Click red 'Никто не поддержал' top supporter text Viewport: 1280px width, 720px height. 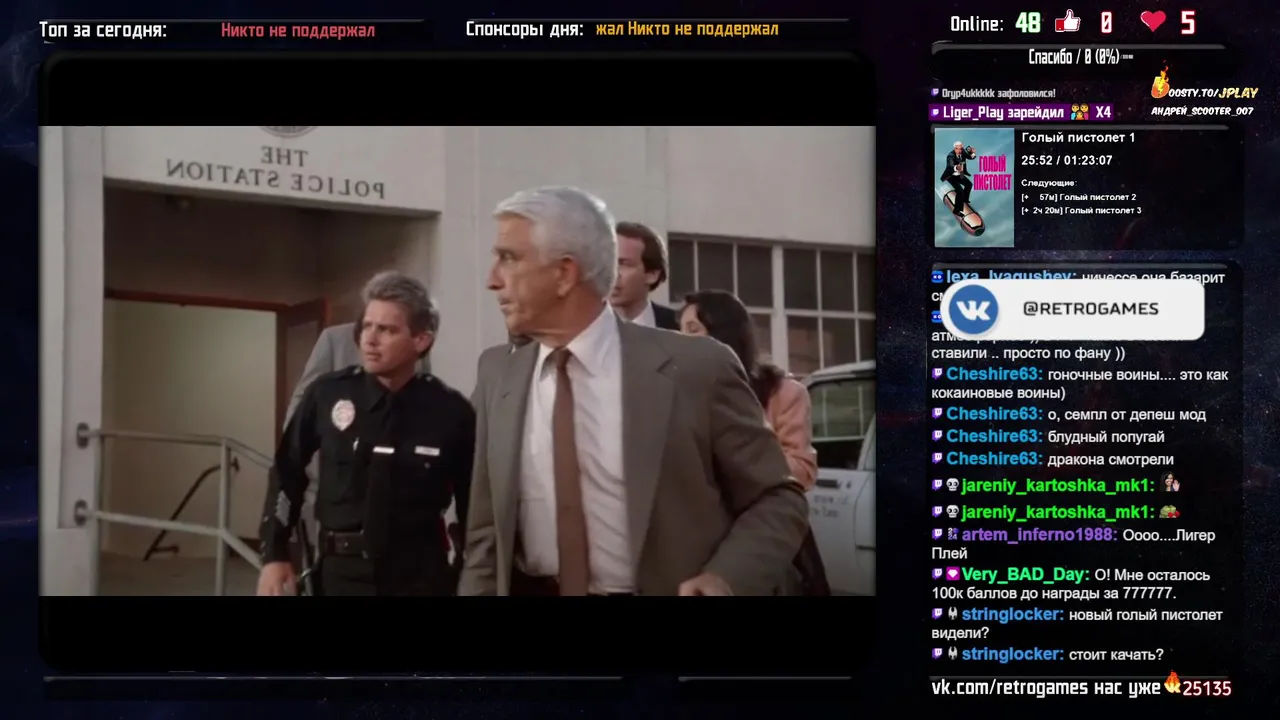[x=298, y=30]
